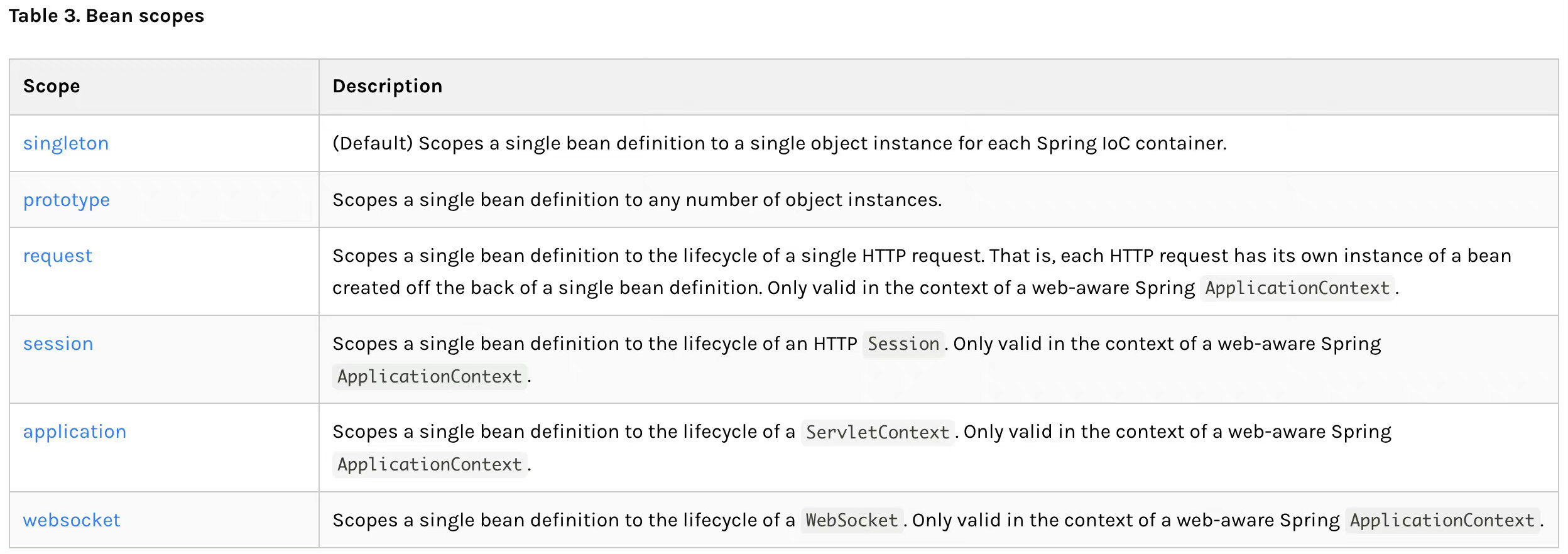Viewport: 1568px width, 554px height.
Task: Click the 'WebSocket' inline code term
Action: (x=852, y=521)
